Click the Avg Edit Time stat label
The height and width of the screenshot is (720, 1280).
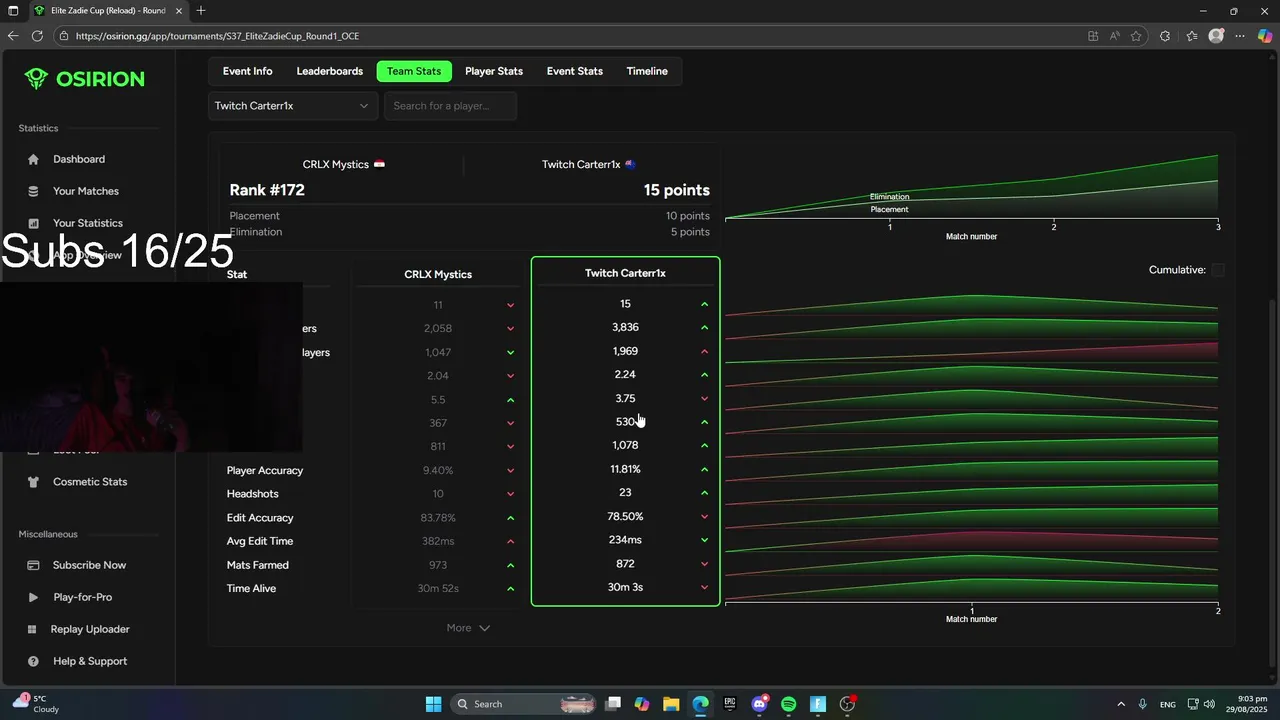[260, 541]
